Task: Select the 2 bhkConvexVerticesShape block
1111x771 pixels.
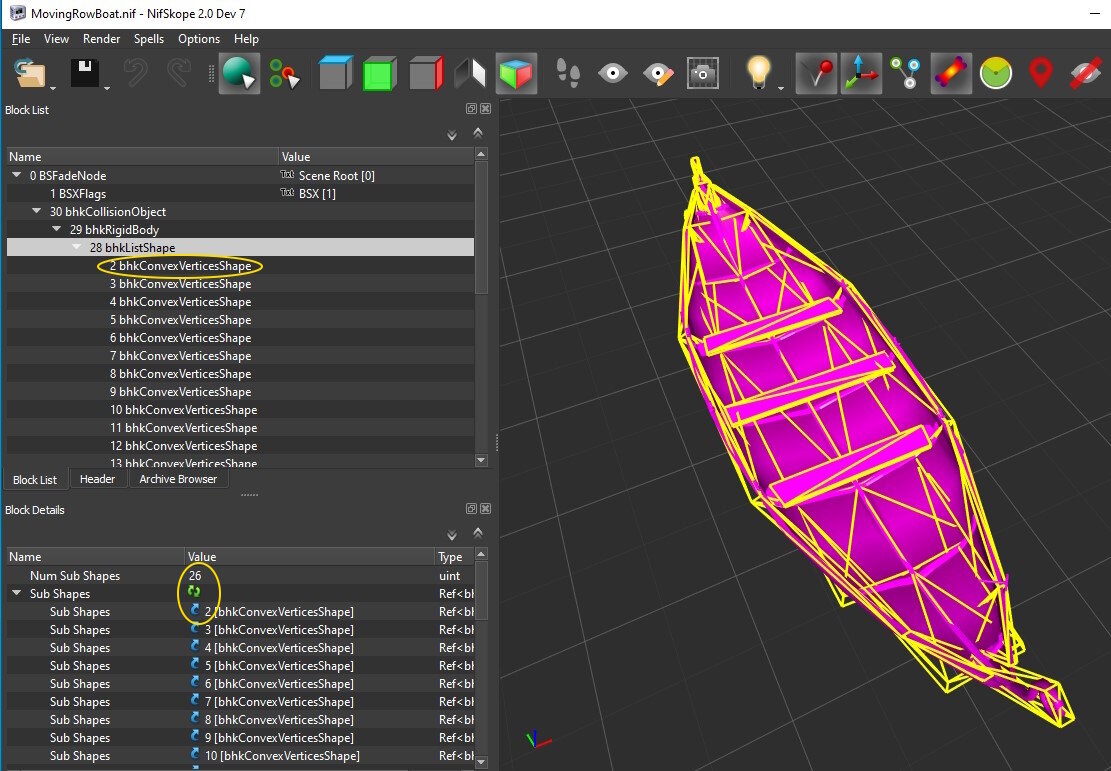Action: click(180, 266)
